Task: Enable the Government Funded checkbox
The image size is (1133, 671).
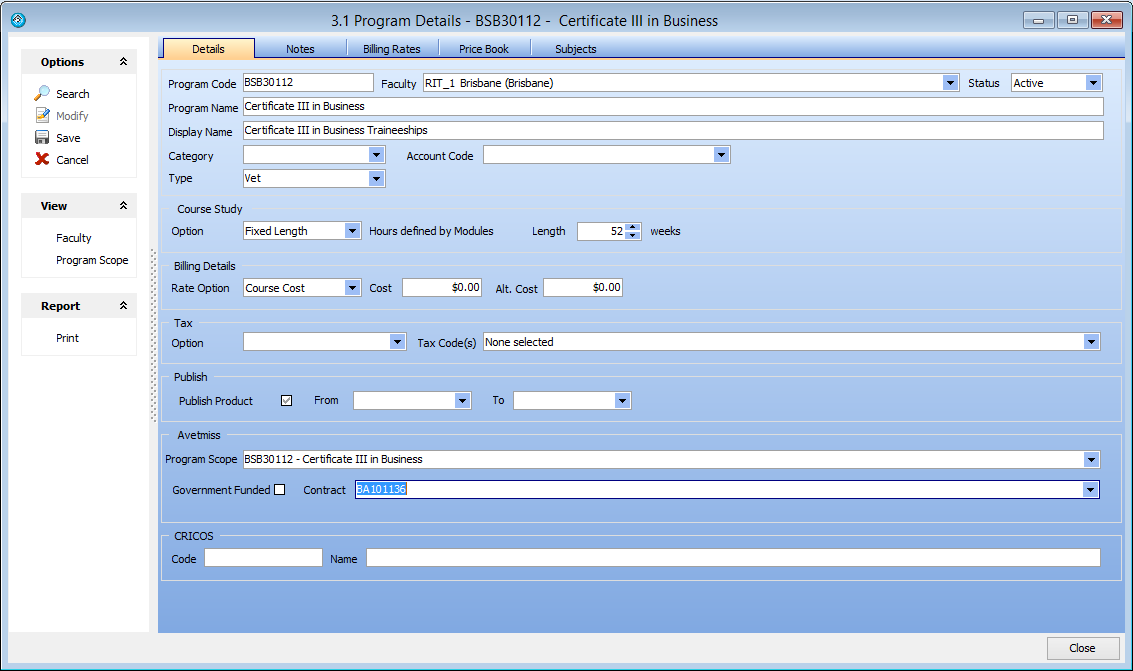Action: pyautogui.click(x=280, y=490)
